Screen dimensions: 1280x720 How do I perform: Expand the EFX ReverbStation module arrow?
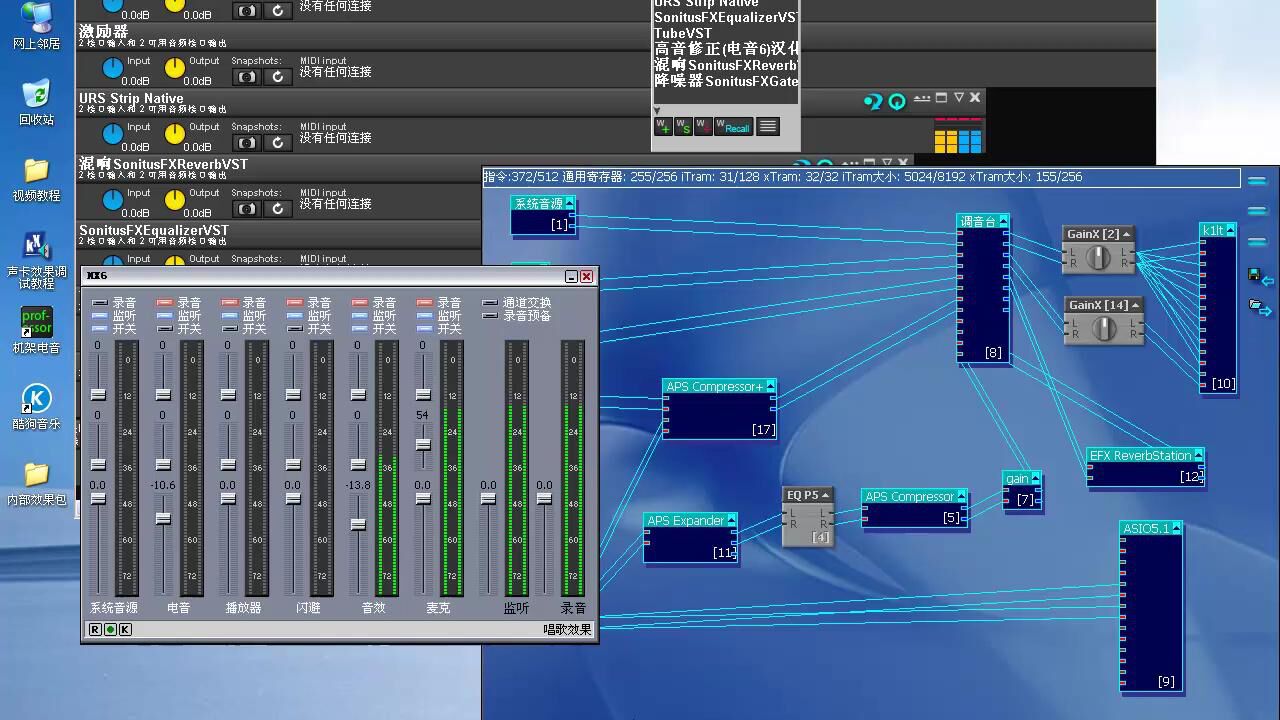tap(1198, 455)
